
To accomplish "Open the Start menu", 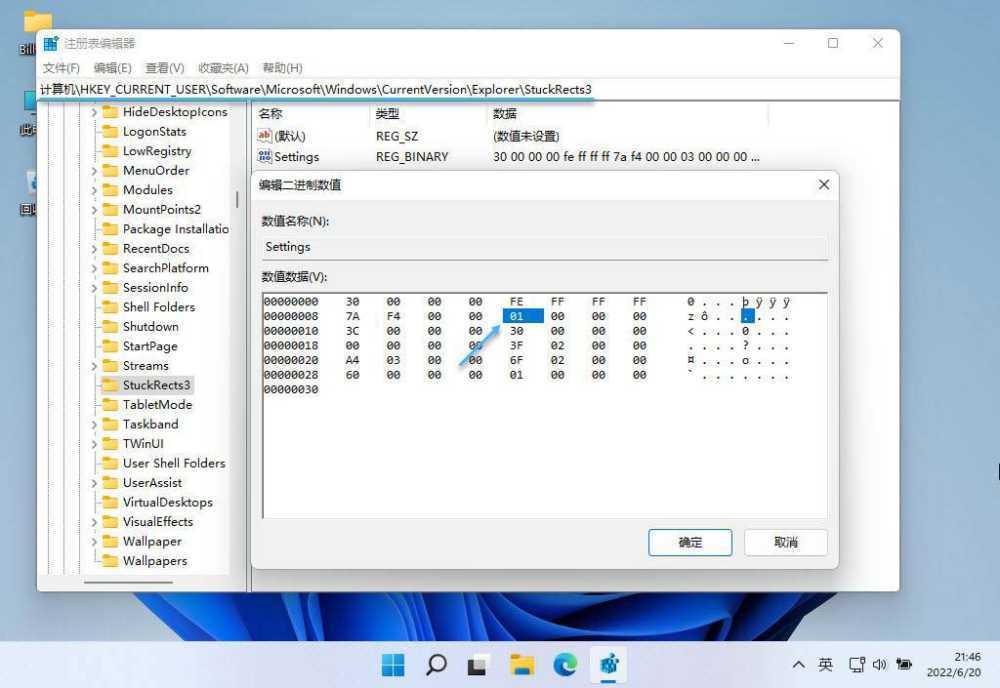I will pos(392,664).
